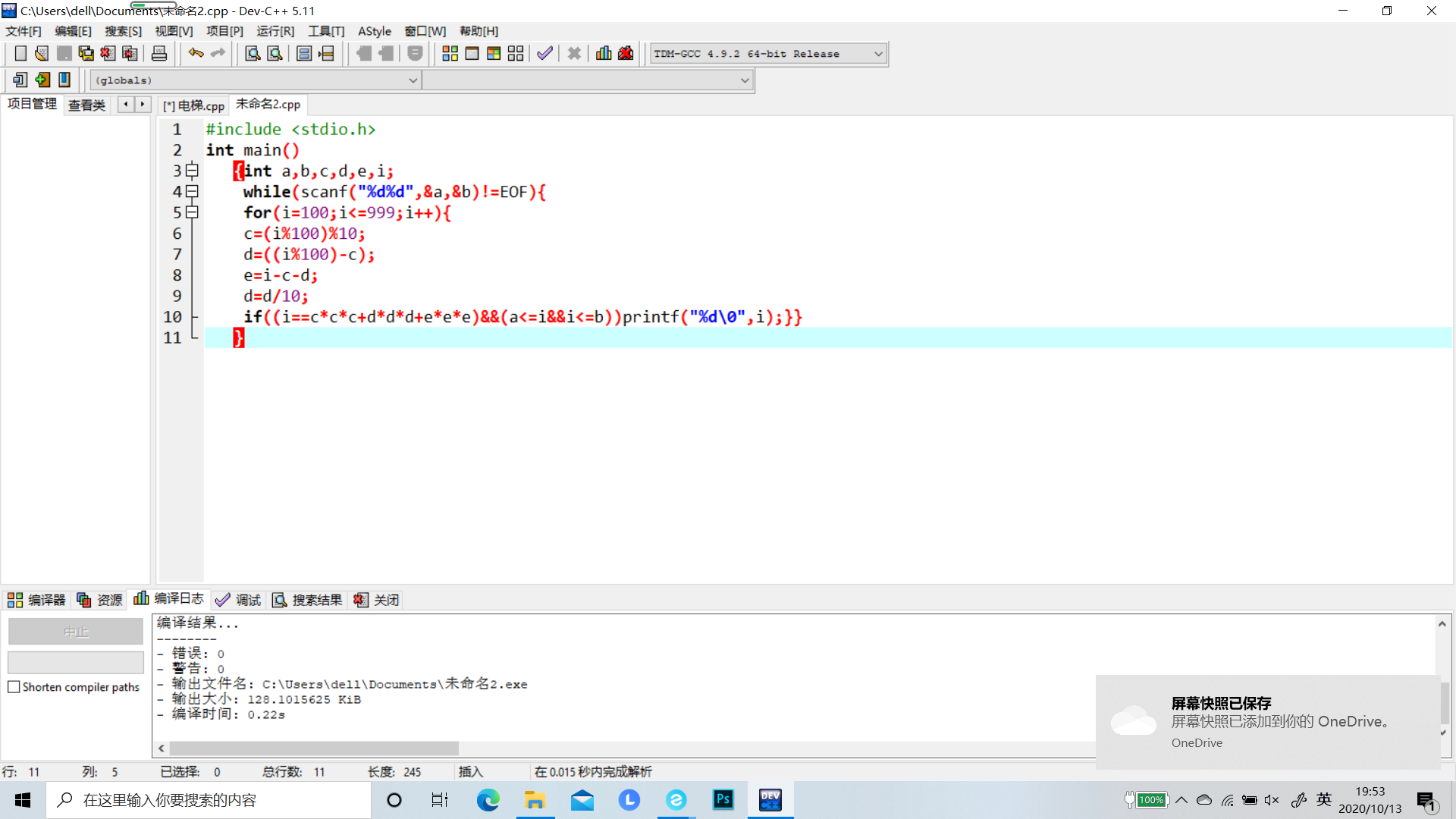Open Dev-C++ from the taskbar

[x=770, y=799]
